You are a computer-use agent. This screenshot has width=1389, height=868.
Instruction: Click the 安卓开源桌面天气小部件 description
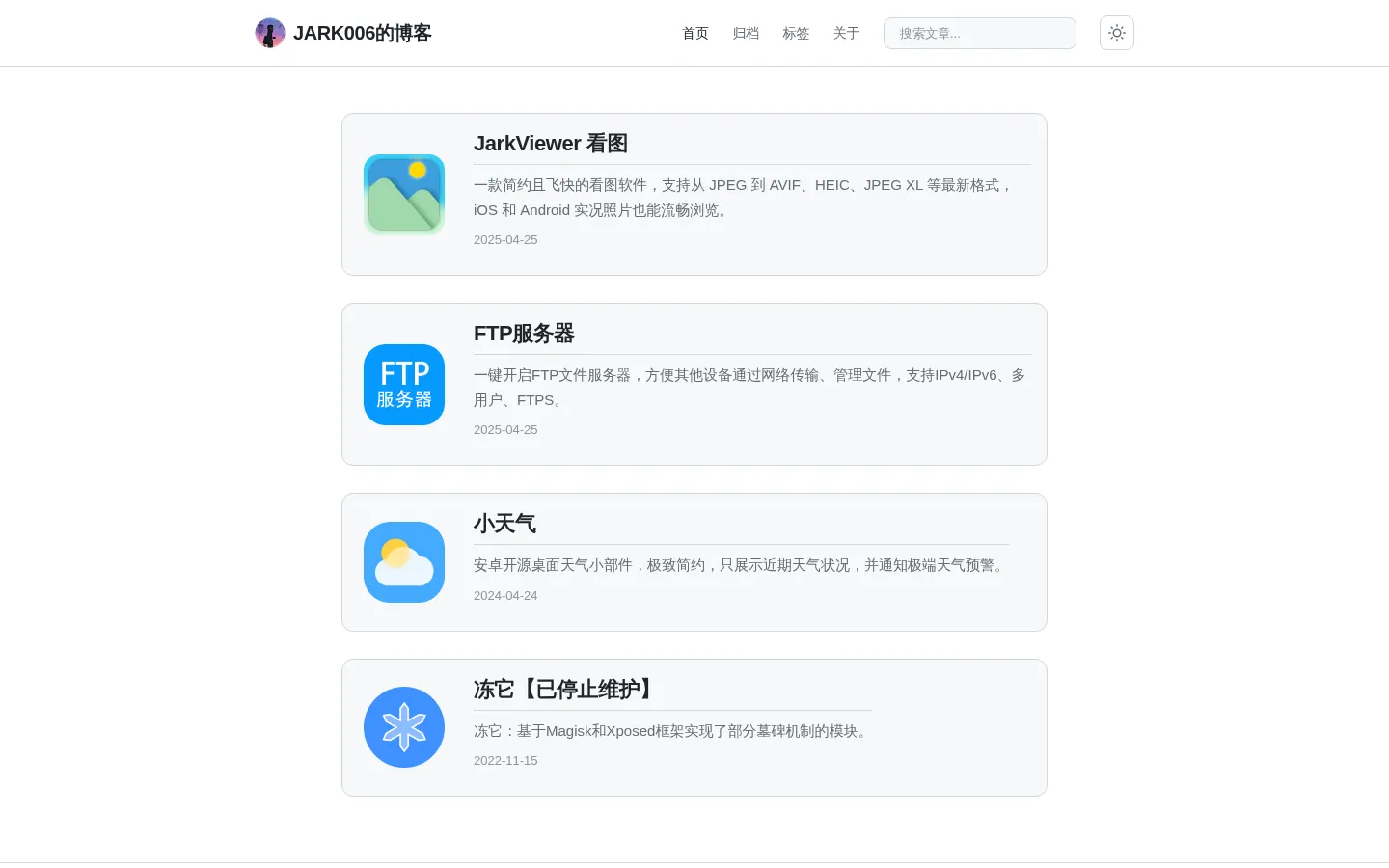(741, 565)
